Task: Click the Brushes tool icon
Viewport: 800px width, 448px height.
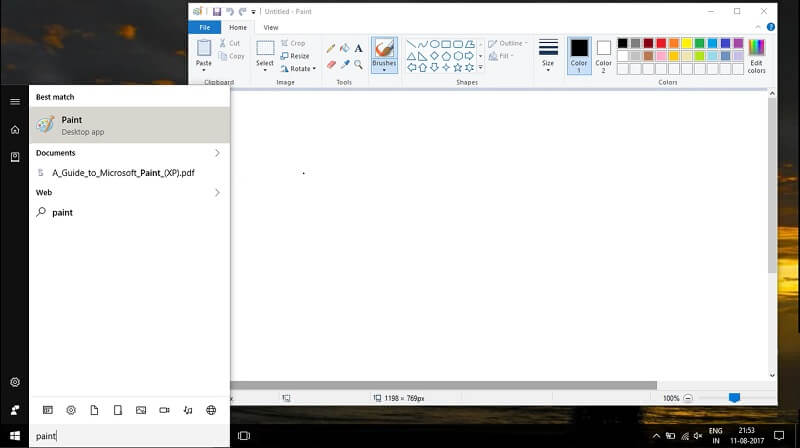Action: coord(384,50)
